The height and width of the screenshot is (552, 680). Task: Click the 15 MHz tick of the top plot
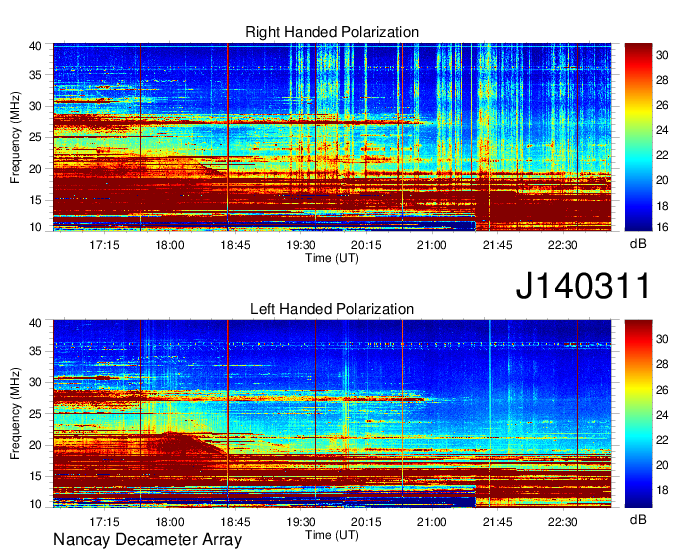35,200
